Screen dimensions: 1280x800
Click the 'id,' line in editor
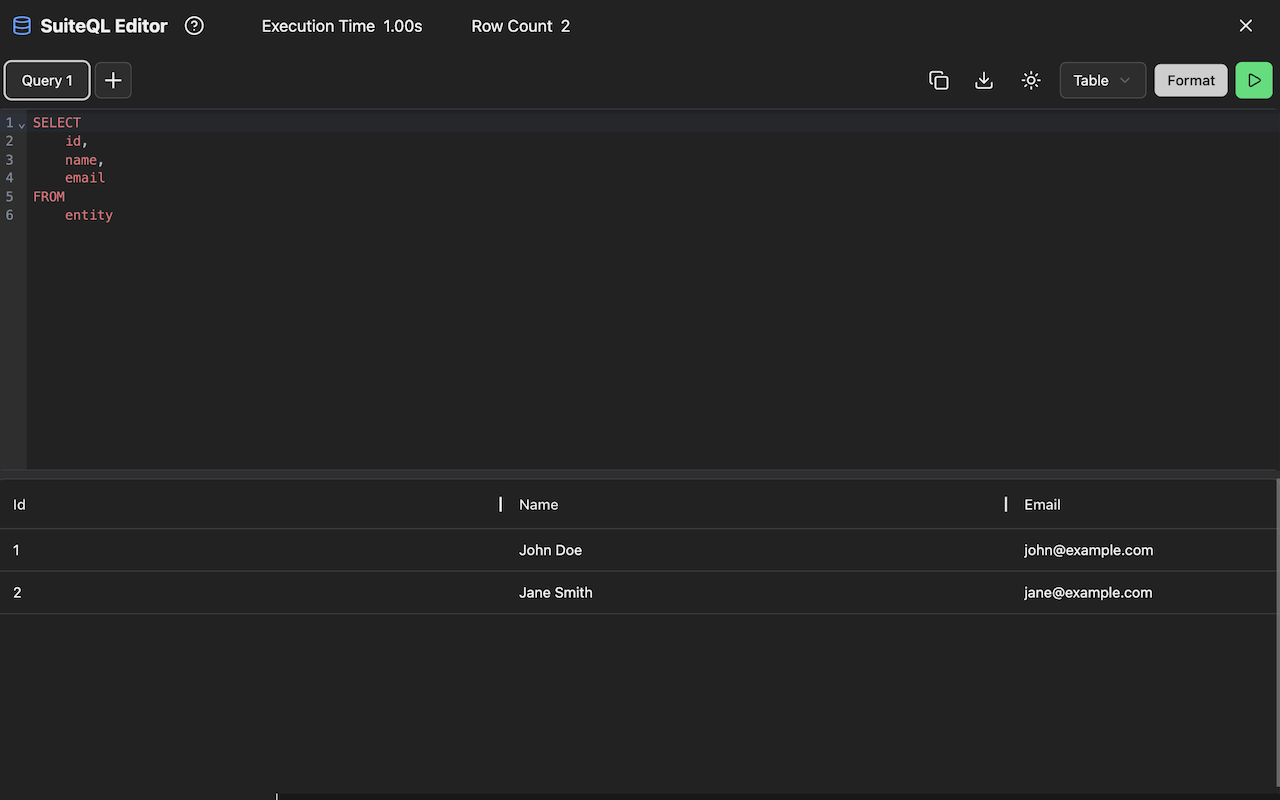click(x=77, y=141)
